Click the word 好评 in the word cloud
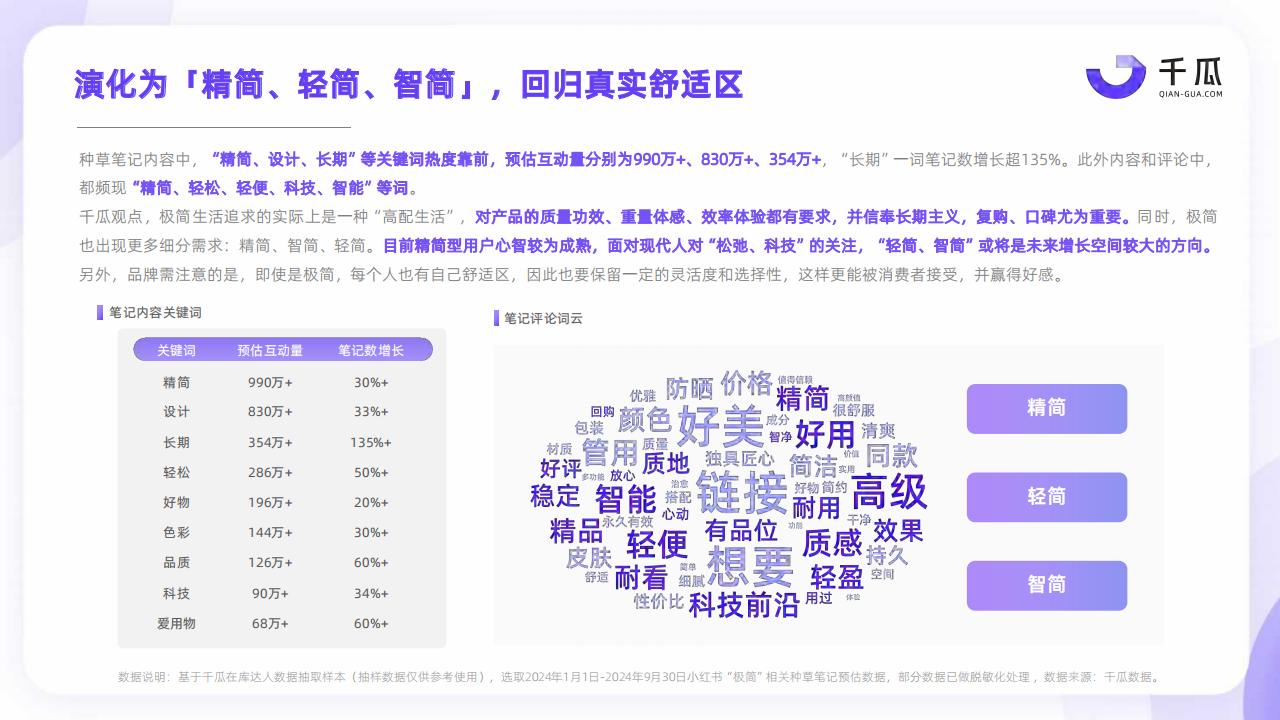Viewport: 1280px width, 720px height. click(x=560, y=467)
